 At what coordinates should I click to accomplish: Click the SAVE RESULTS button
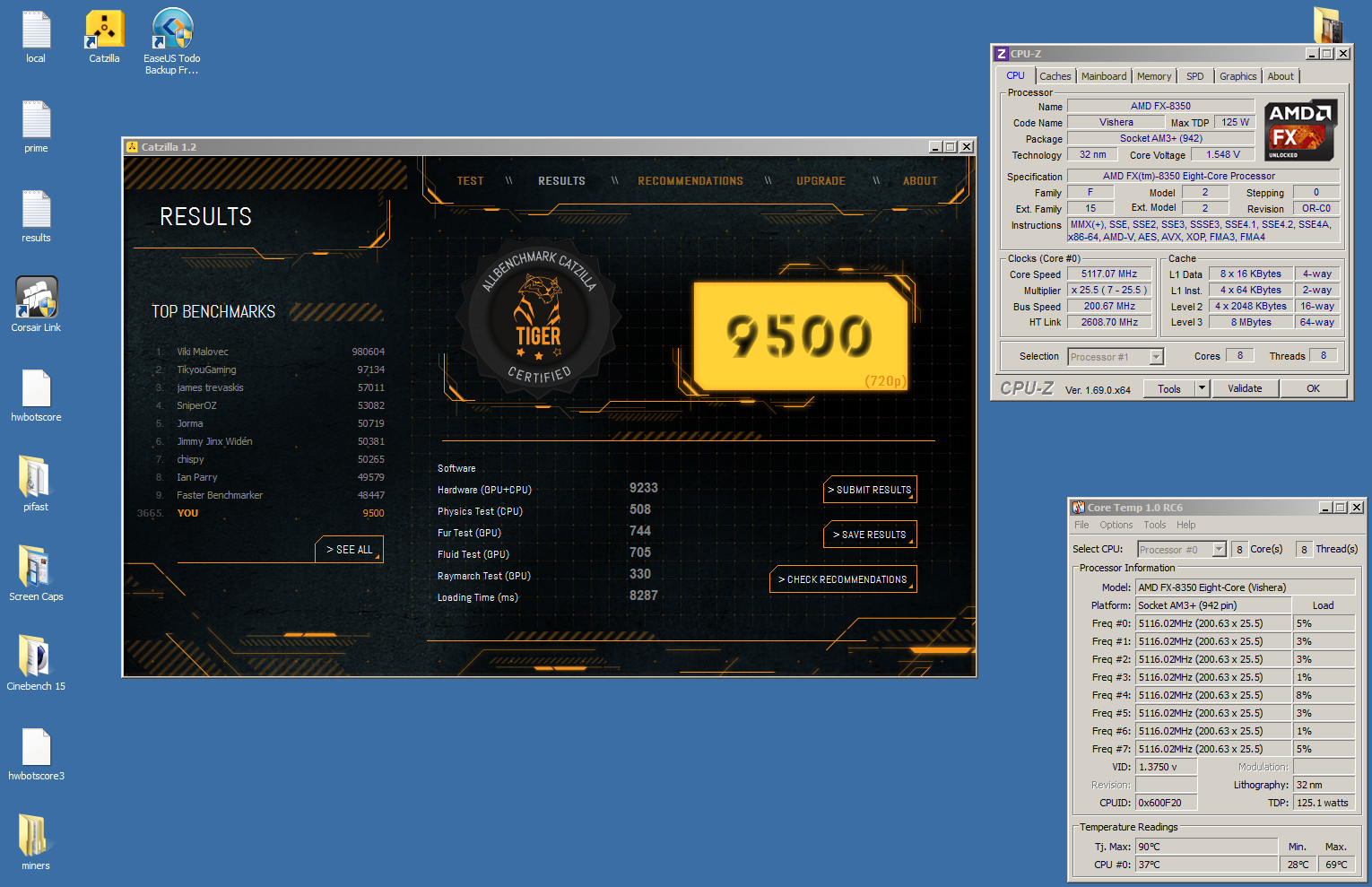(x=870, y=535)
